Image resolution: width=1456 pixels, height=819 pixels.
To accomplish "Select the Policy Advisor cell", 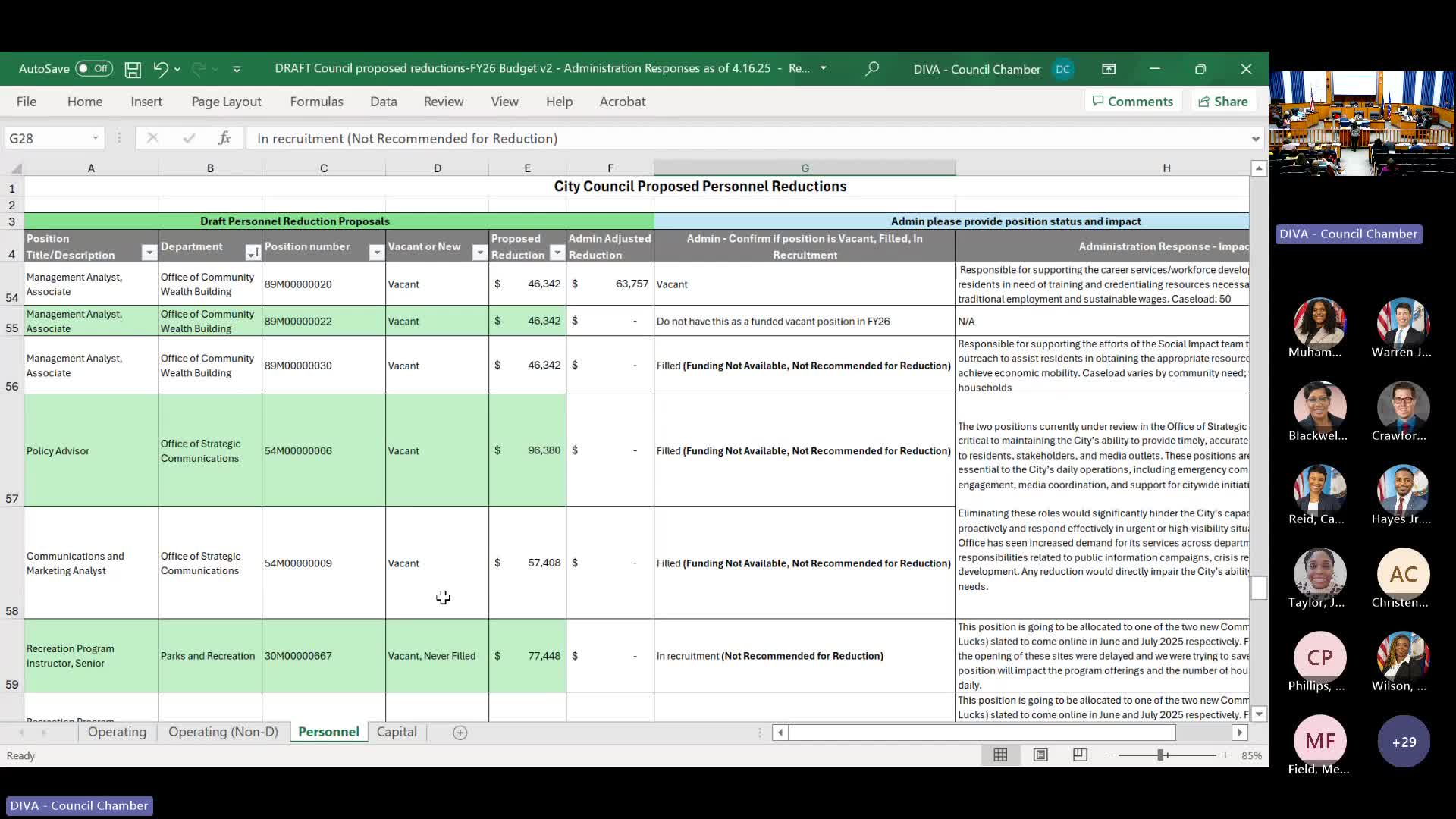I will (91, 450).
